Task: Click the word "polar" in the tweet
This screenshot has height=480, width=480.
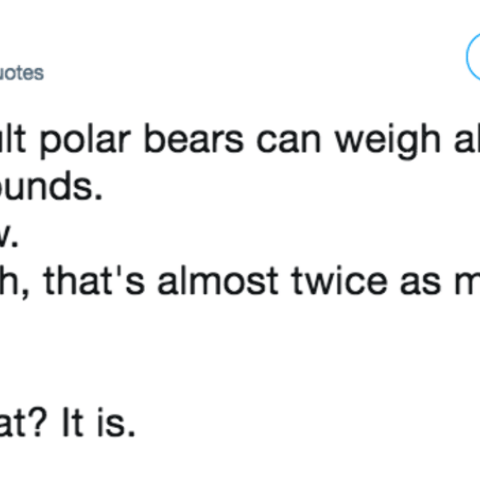Action: (85, 140)
